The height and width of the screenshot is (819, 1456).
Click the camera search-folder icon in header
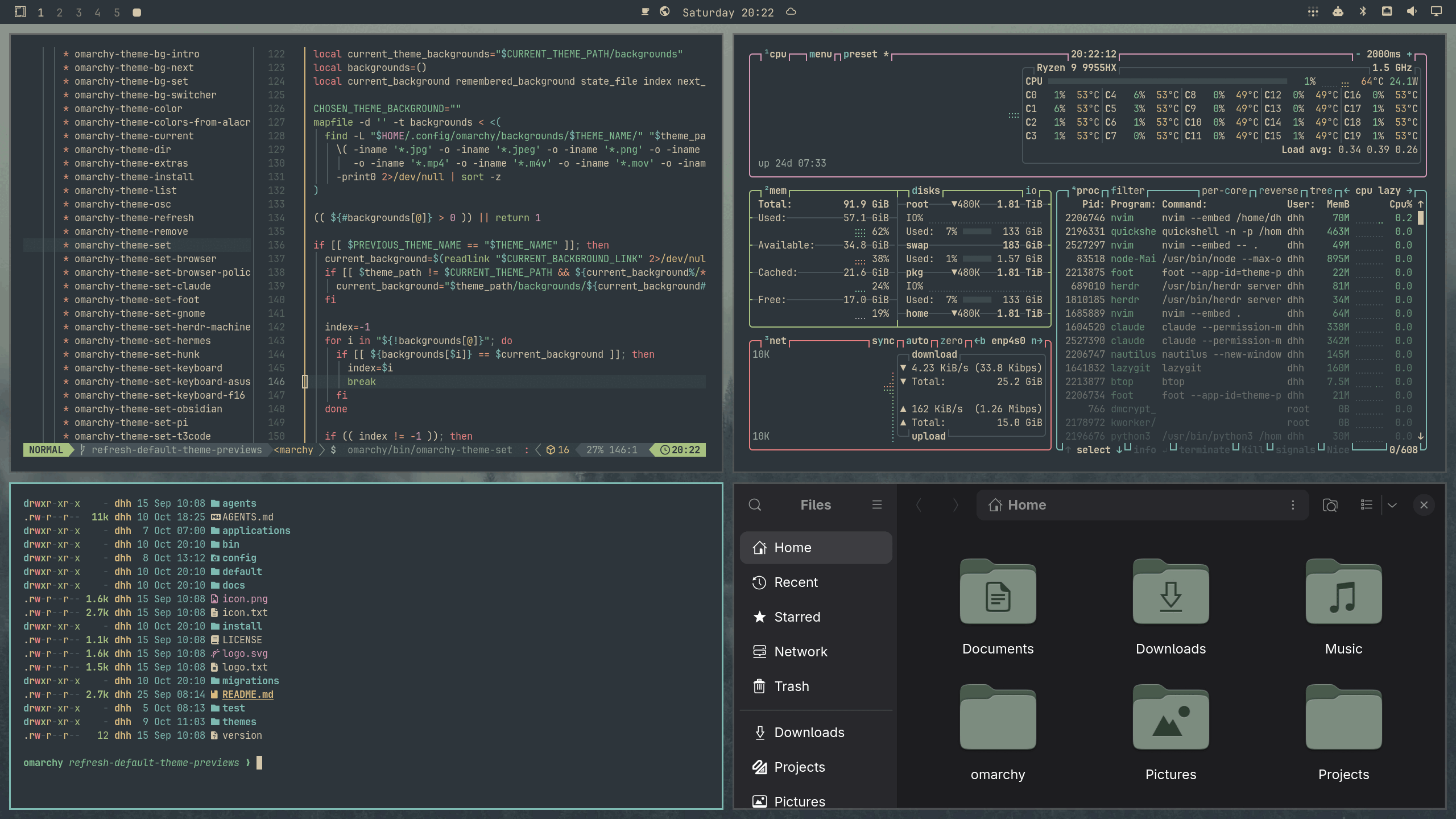pos(1330,505)
